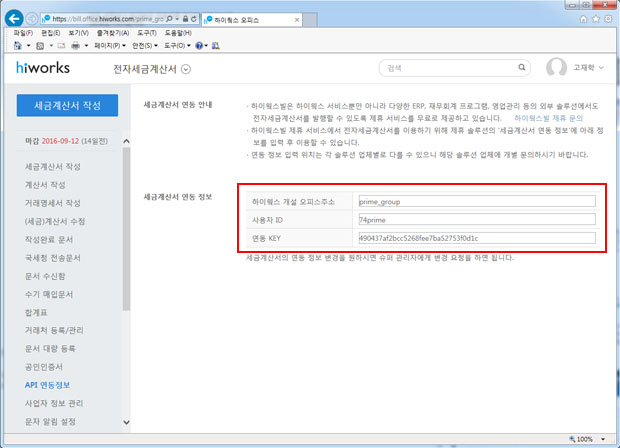Open 수기 매입문서 in the sidebar
This screenshot has height=448, width=620.
pos(49,294)
